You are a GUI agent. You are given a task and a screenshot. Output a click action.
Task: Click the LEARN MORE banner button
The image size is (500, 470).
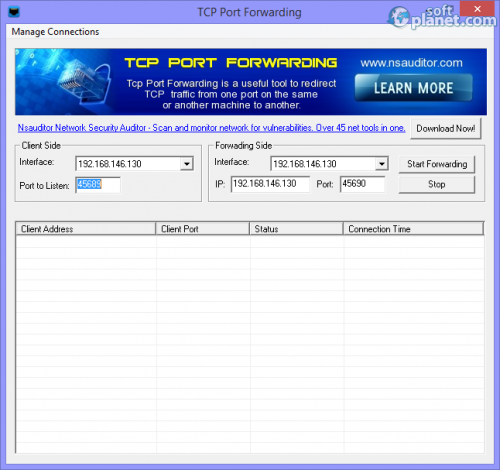[413, 88]
